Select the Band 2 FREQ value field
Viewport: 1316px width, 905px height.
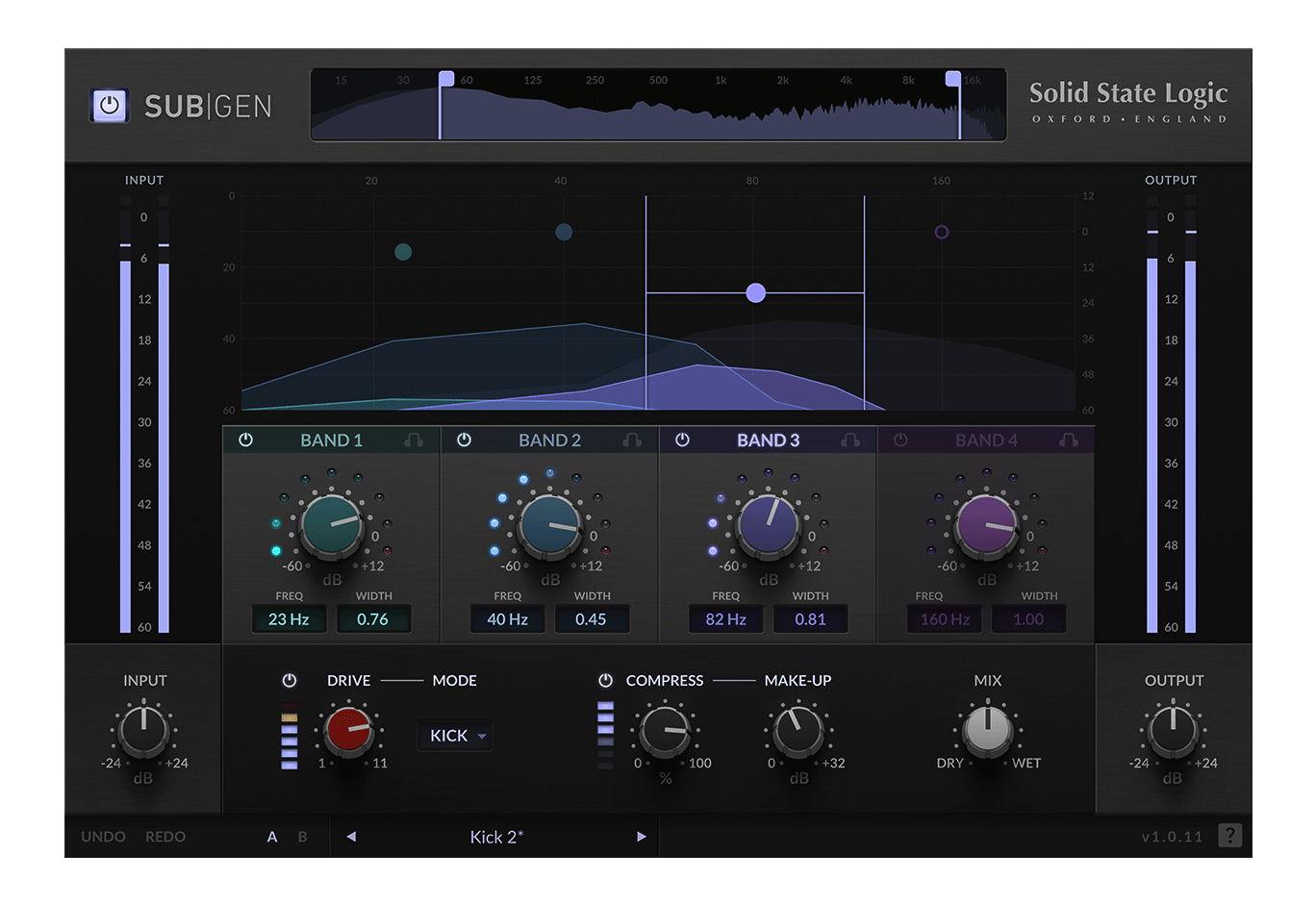coord(507,619)
